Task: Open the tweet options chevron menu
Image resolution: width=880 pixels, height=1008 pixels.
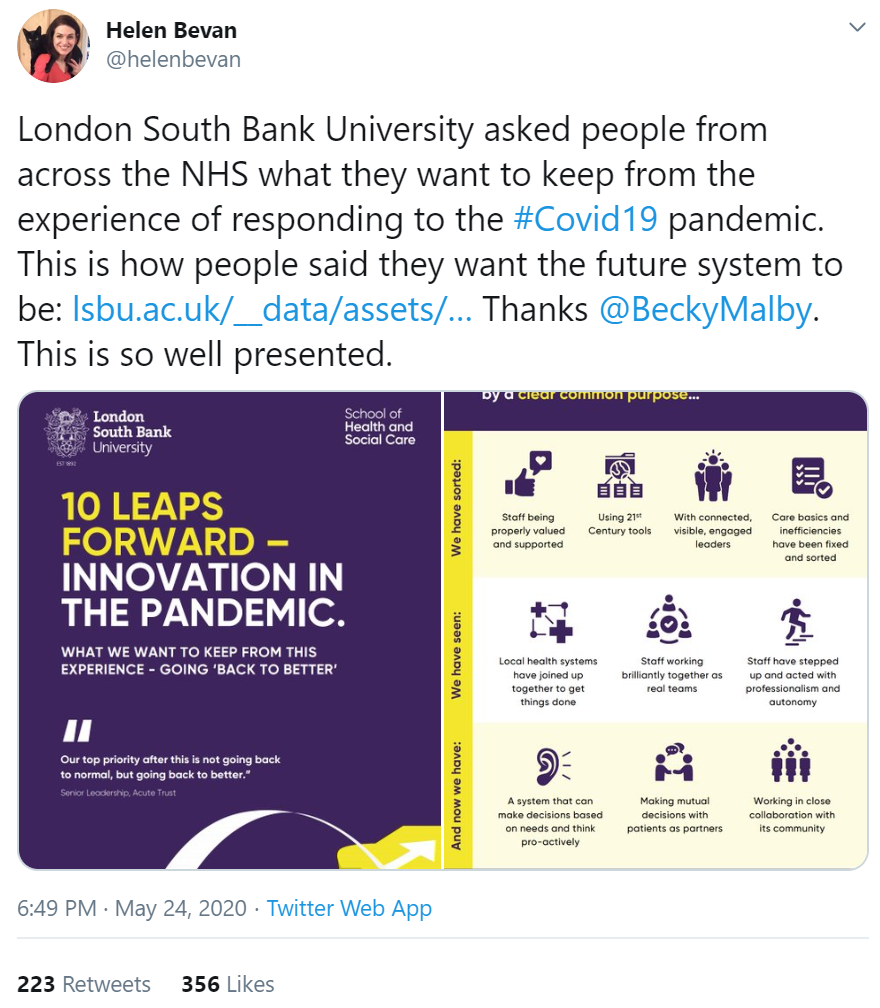Action: pos(857,27)
